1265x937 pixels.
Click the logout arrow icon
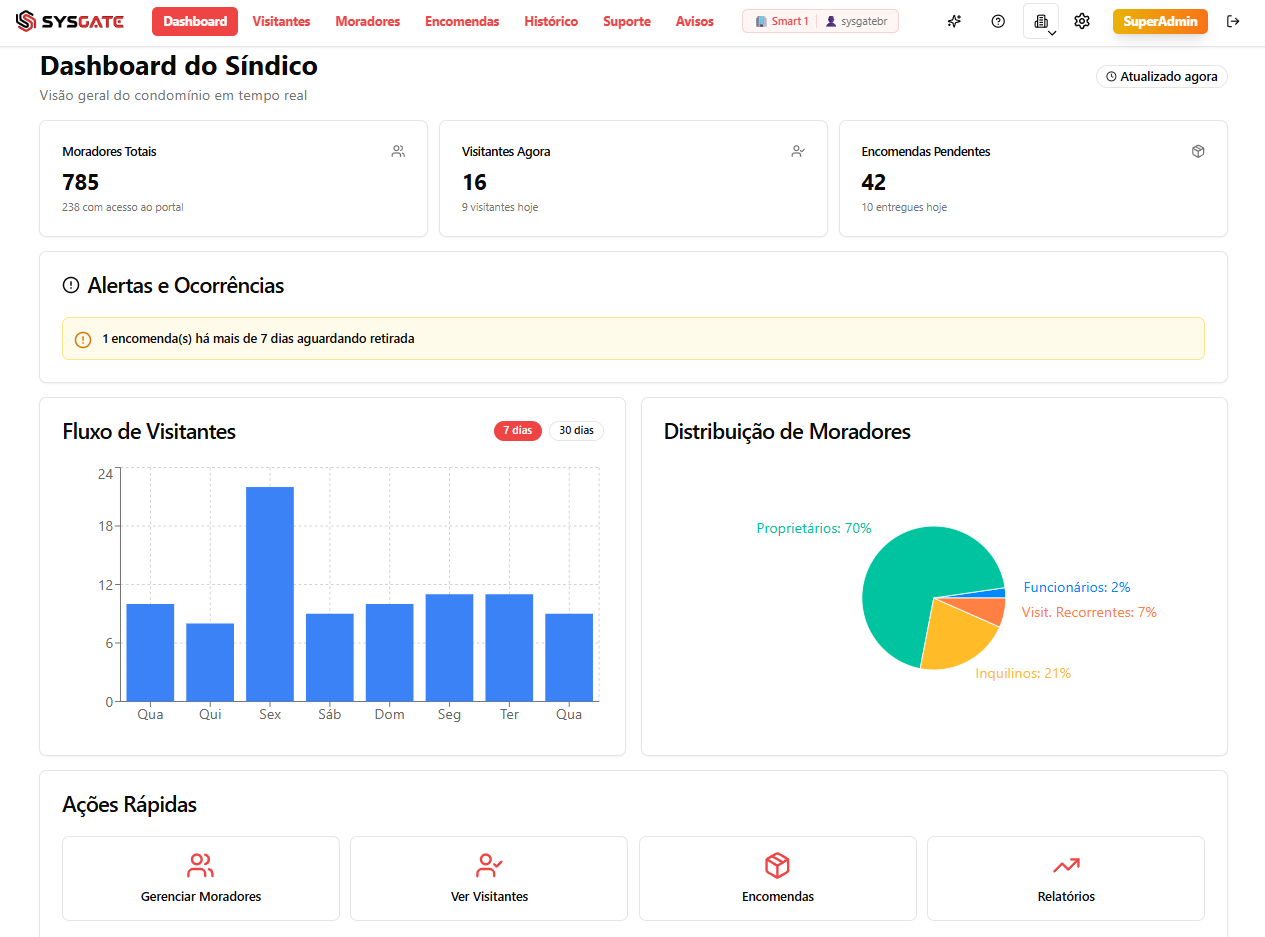[x=1233, y=21]
